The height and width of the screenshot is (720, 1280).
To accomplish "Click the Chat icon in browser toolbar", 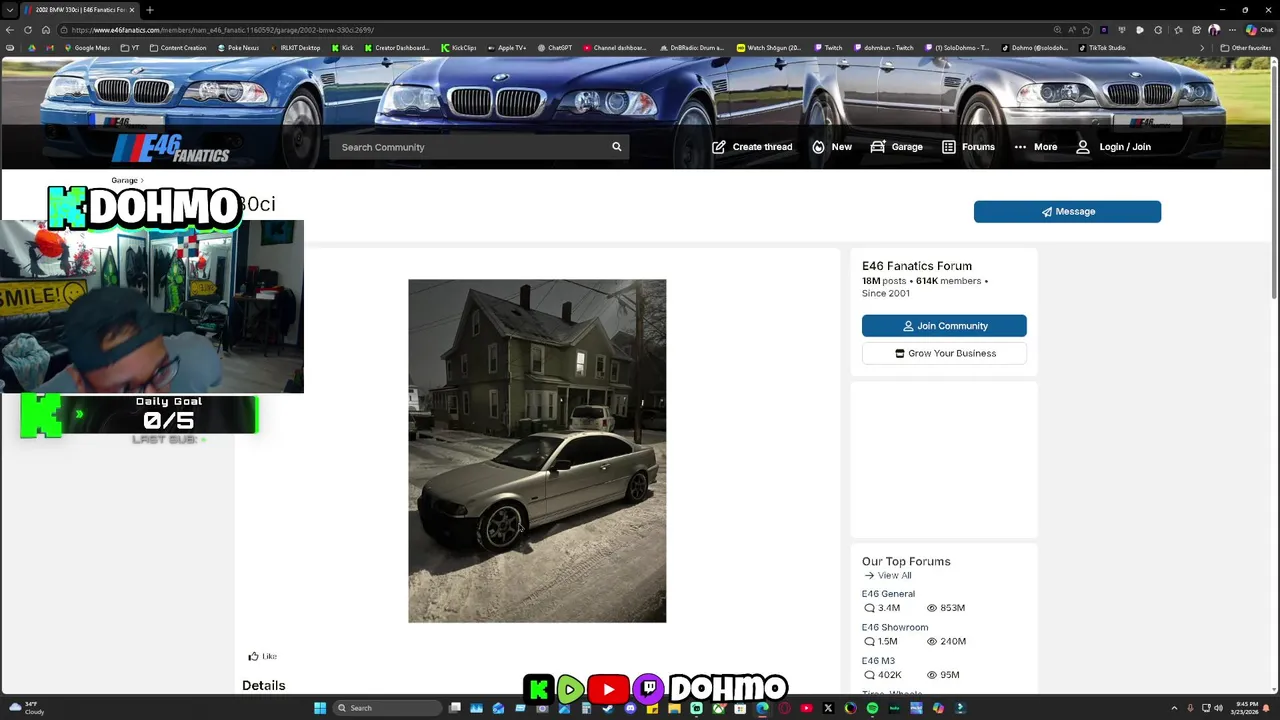I will 1259,30.
